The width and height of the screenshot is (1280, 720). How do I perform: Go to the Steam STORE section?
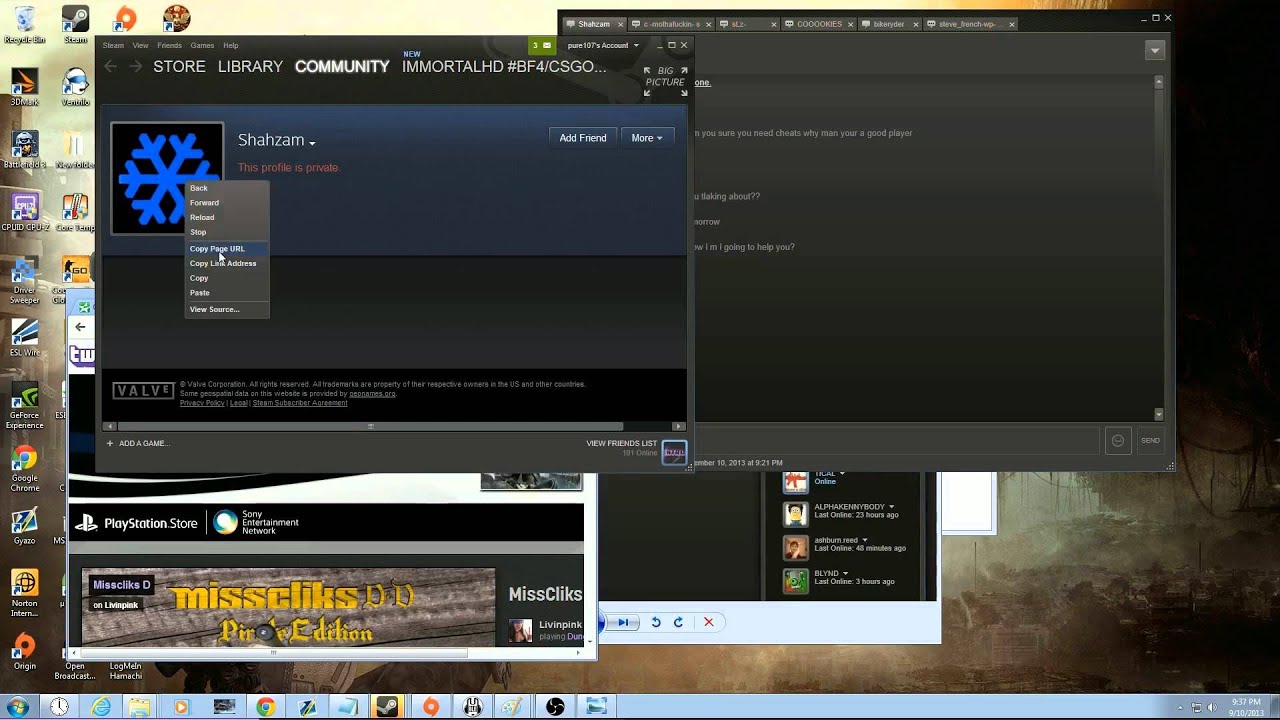click(179, 66)
